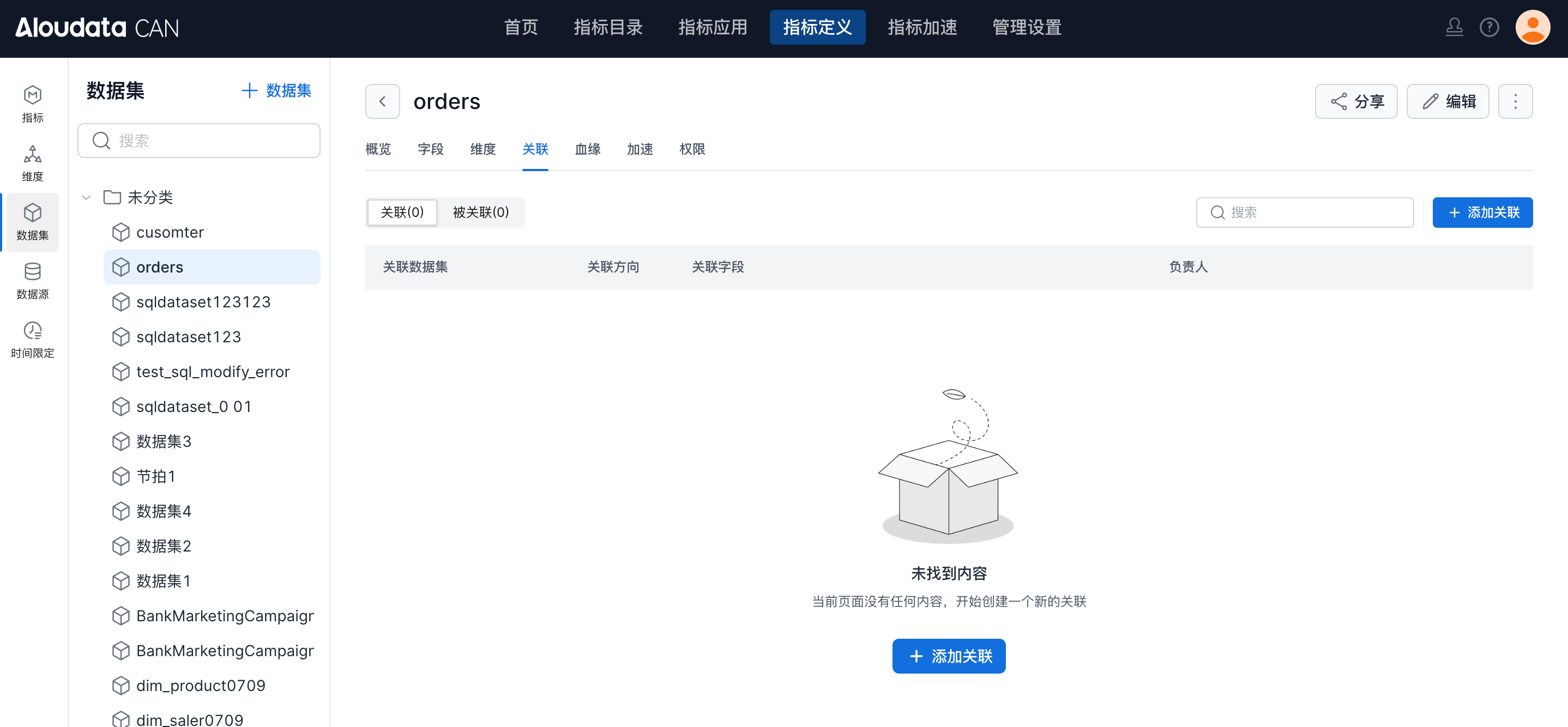
Task: Select the 关联(0) segment
Action: pyautogui.click(x=402, y=213)
